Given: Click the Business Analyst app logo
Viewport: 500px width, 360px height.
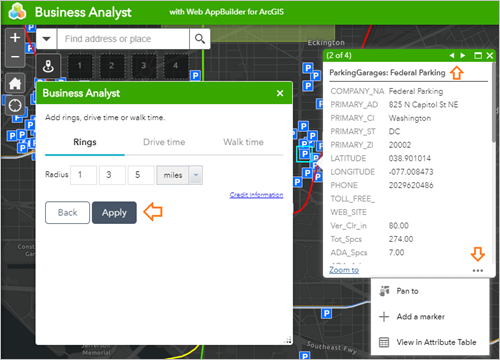Looking at the screenshot, I should tap(17, 12).
